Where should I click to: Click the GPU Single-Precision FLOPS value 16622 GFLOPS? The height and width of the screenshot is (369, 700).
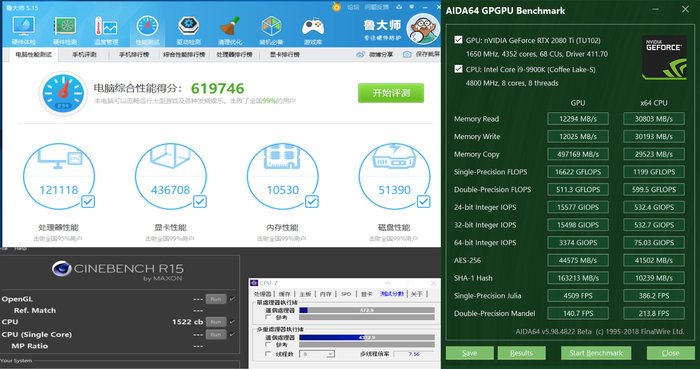(578, 172)
